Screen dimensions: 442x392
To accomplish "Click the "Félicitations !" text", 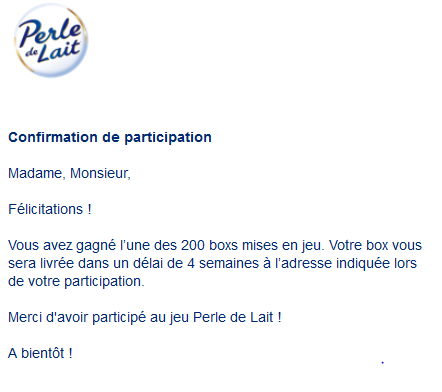I will 50,209.
